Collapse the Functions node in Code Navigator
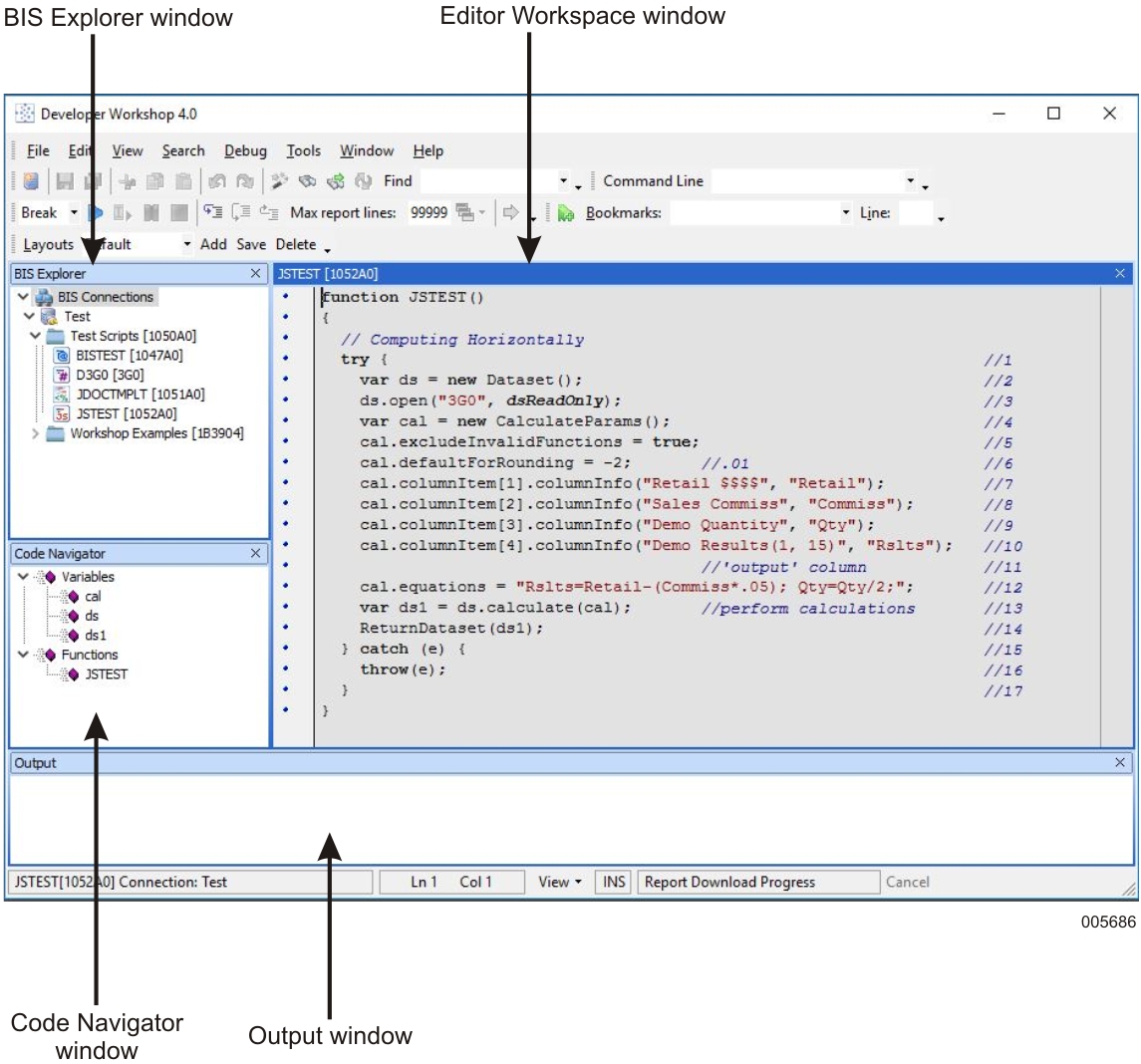Screen dimensions: 1141x1064 [23, 655]
